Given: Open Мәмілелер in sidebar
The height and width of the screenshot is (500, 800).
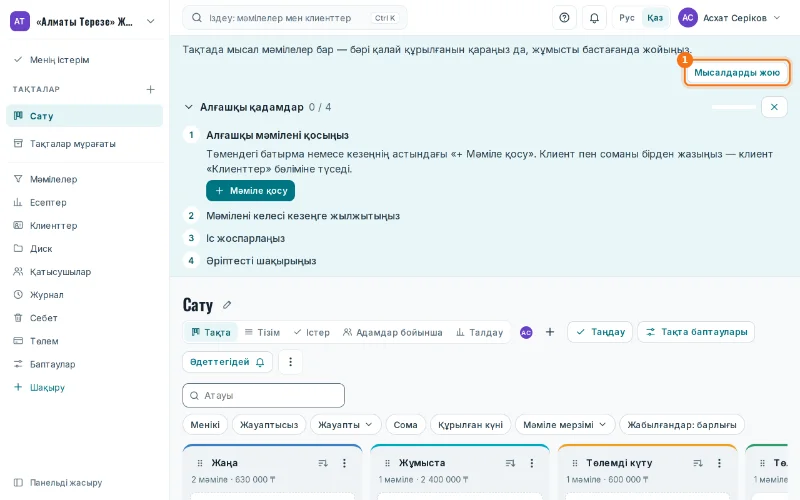Looking at the screenshot, I should pyautogui.click(x=85, y=179).
